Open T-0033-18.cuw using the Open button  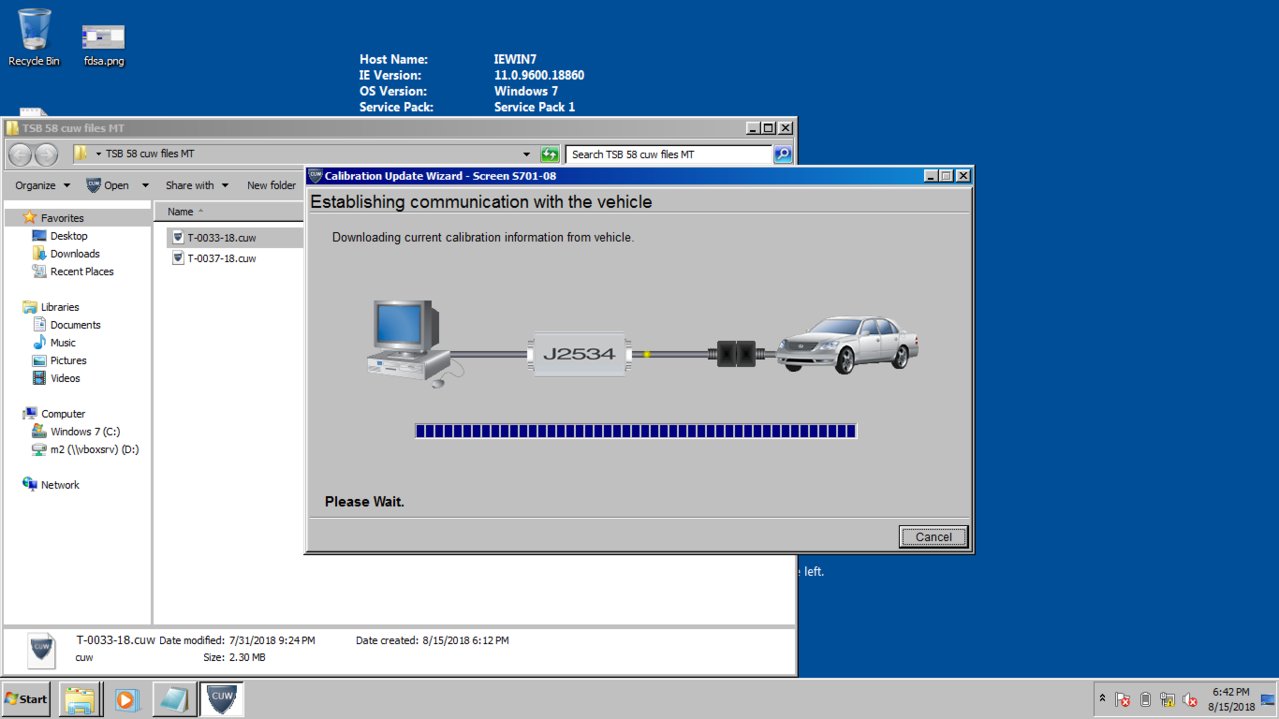109,185
